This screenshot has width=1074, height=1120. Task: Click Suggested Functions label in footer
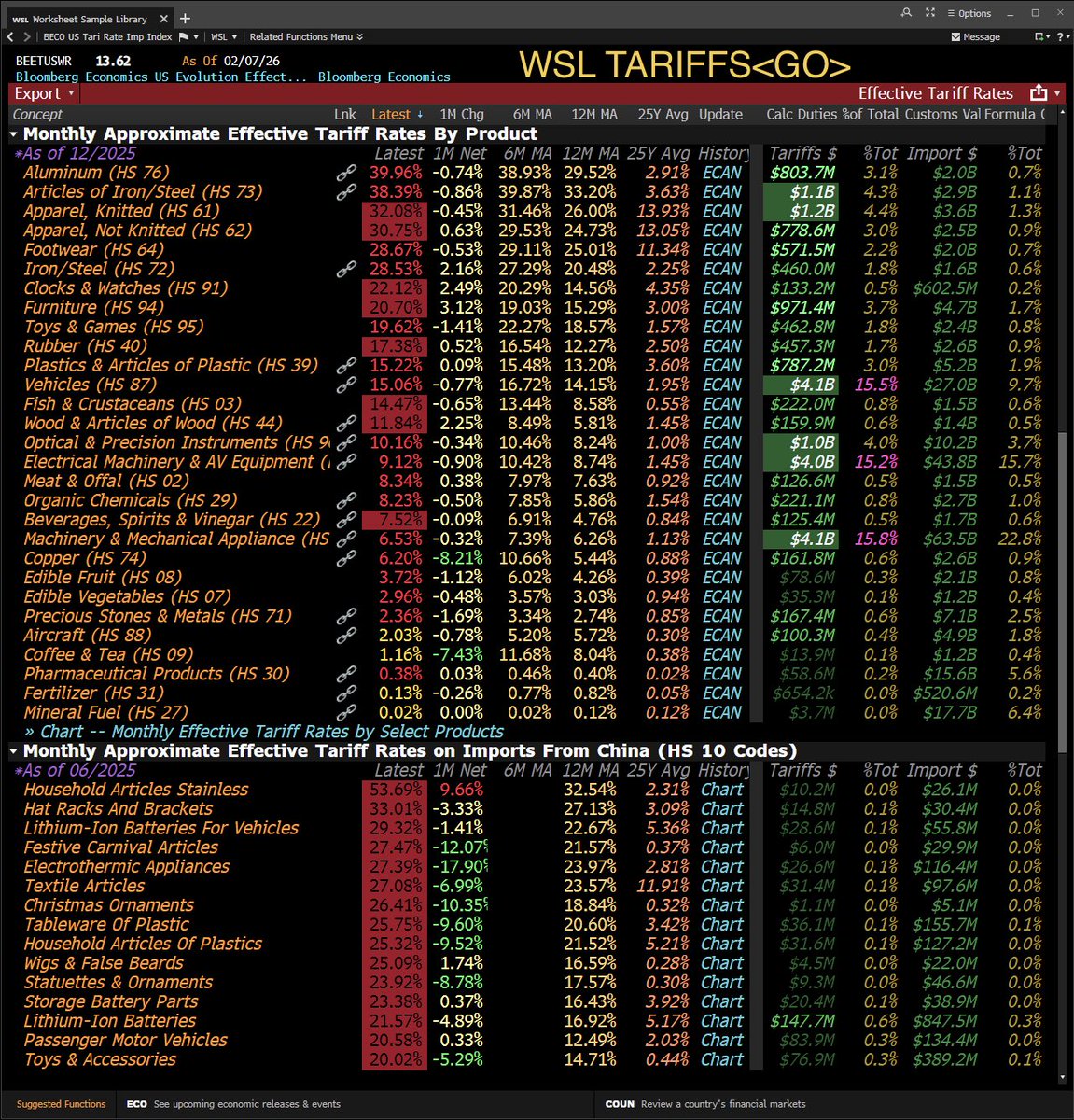62,1104
